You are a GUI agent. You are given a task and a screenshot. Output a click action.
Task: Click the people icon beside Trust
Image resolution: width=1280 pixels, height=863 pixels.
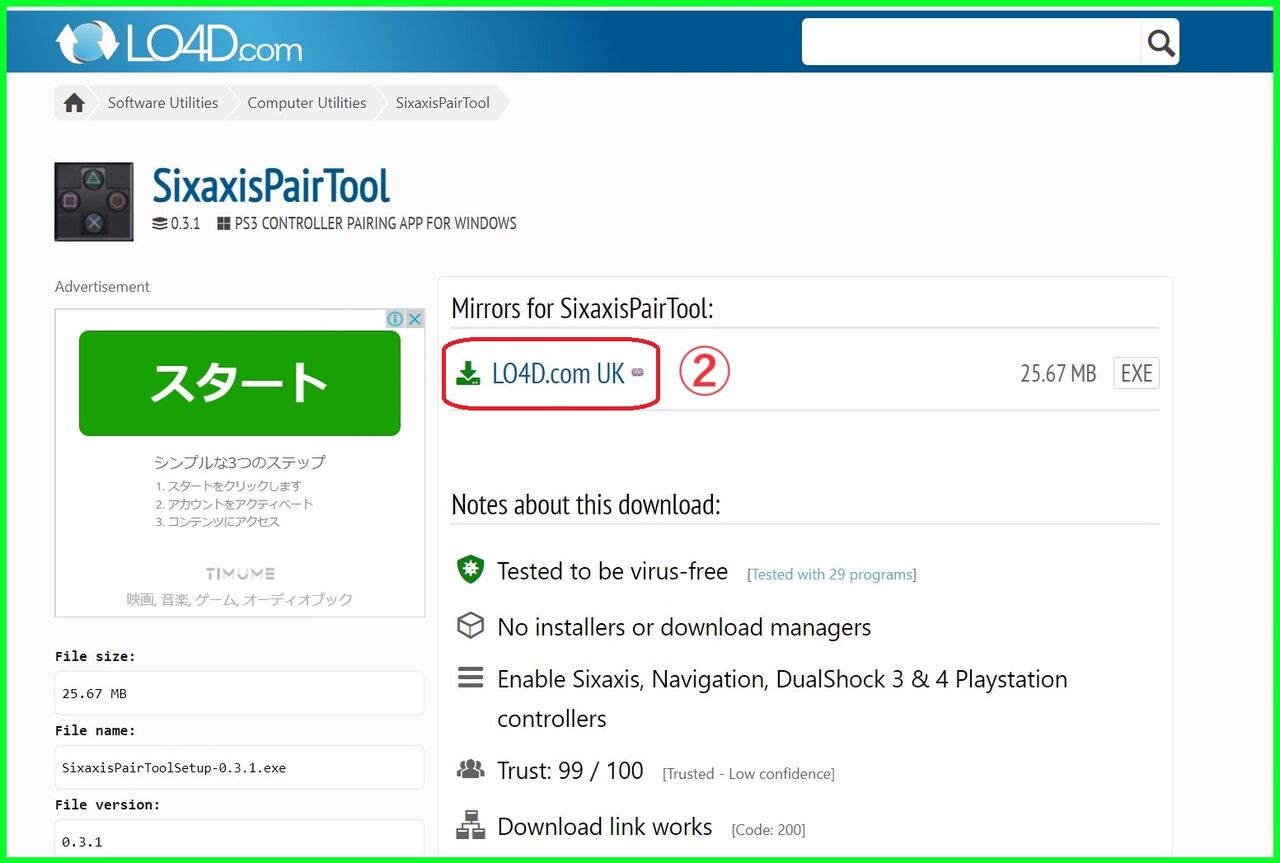click(x=470, y=770)
